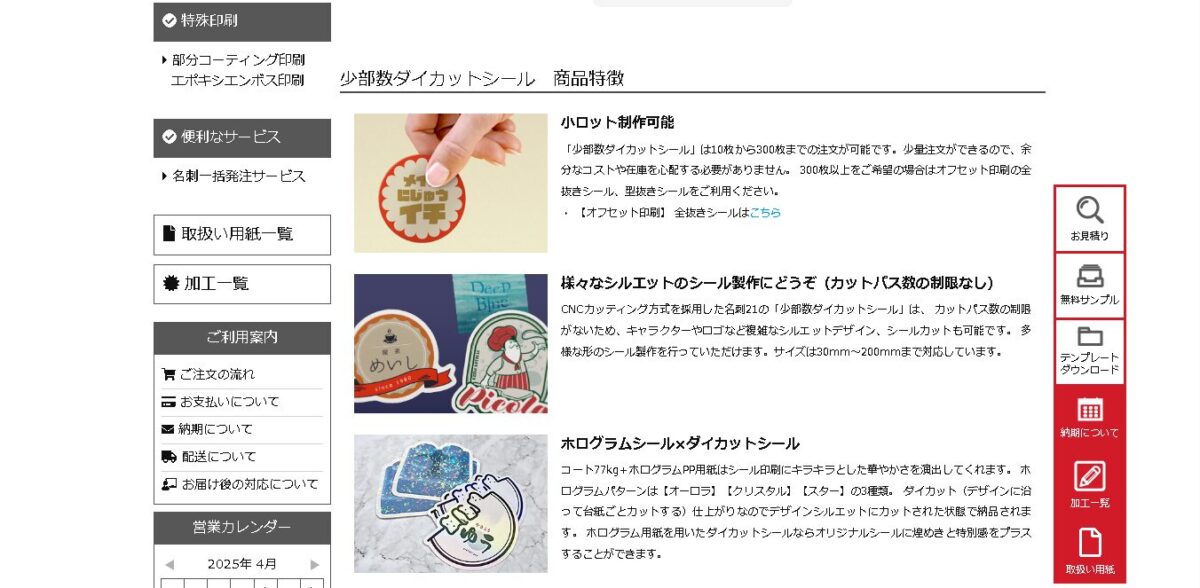Open 部分コーティング印刷 link
This screenshot has height=588, width=1200.
coord(238,60)
